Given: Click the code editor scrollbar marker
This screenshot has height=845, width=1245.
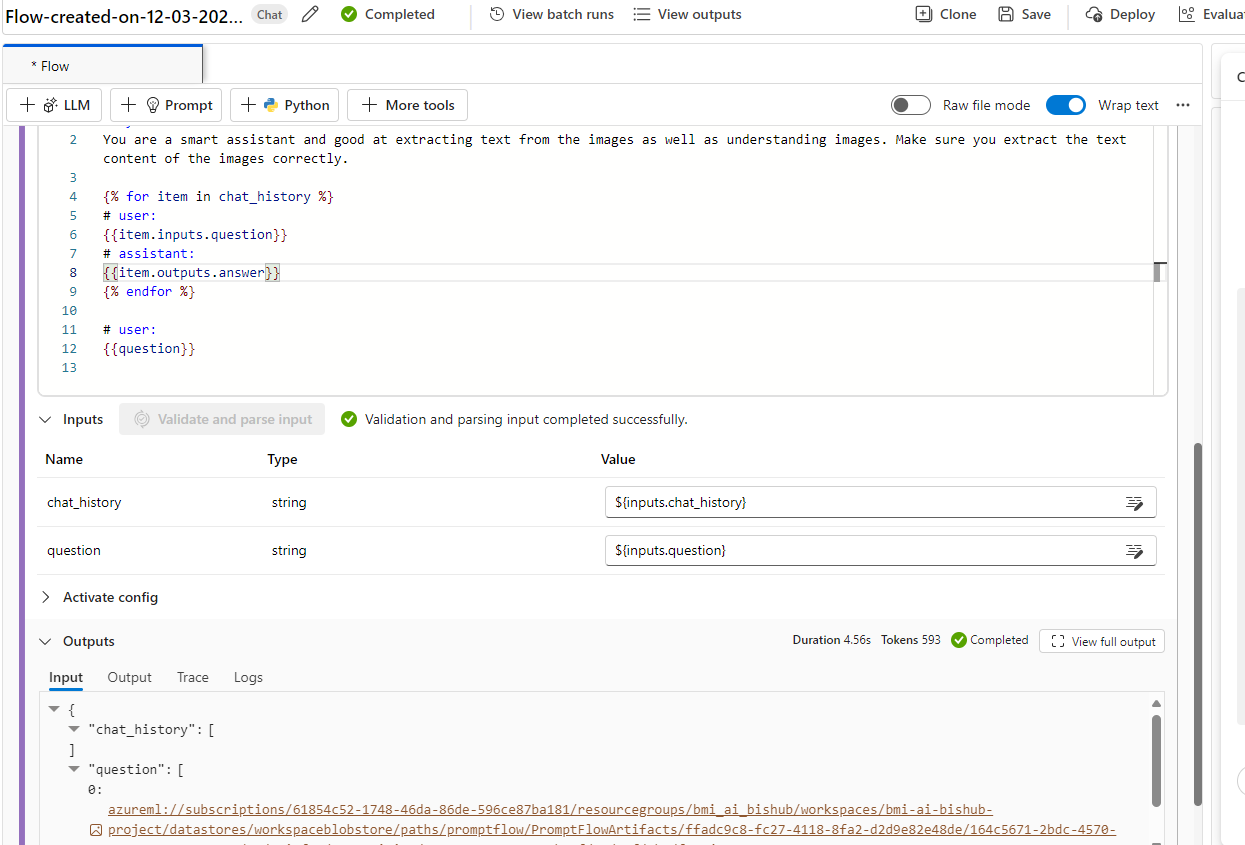Looking at the screenshot, I should coord(1160,272).
